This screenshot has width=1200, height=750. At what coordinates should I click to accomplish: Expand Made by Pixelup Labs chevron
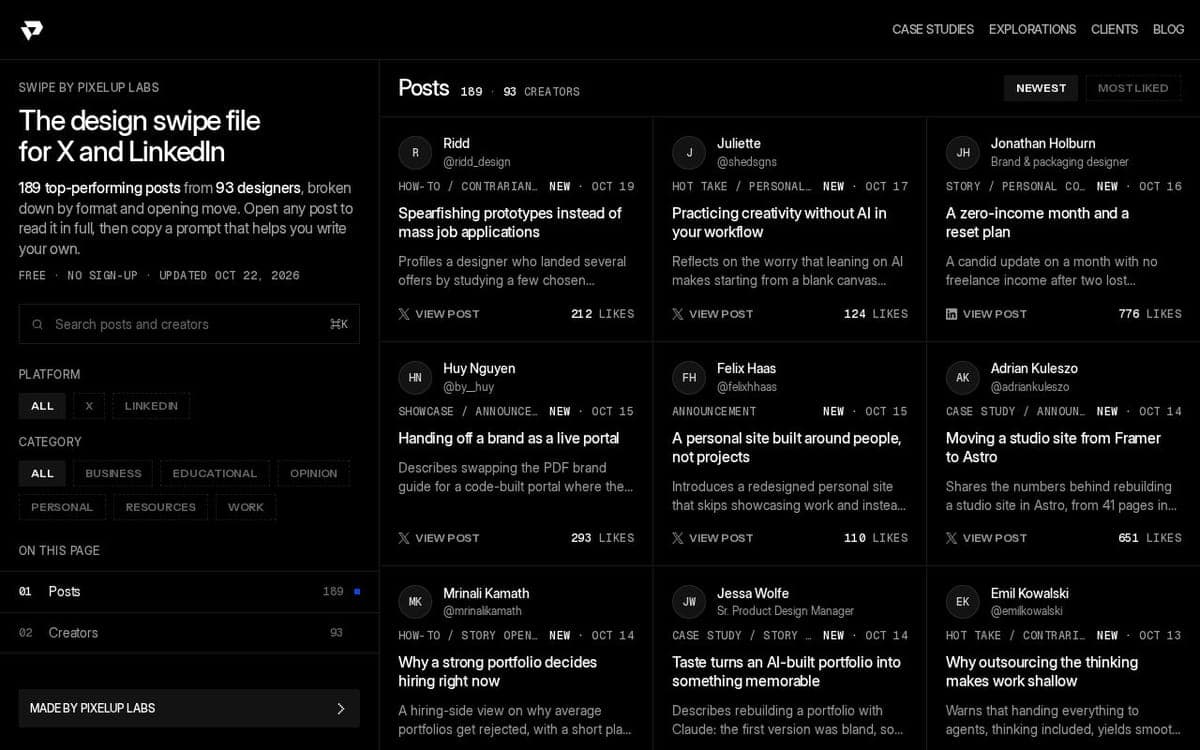click(x=340, y=708)
